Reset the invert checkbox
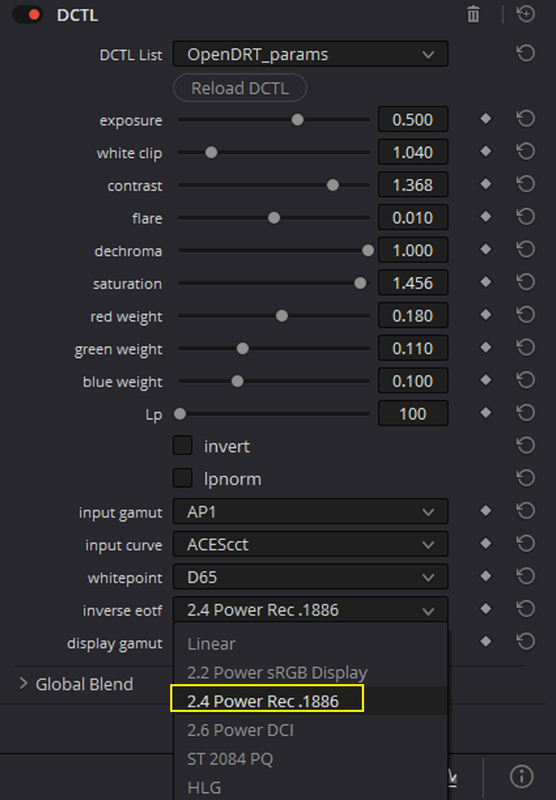 point(525,445)
